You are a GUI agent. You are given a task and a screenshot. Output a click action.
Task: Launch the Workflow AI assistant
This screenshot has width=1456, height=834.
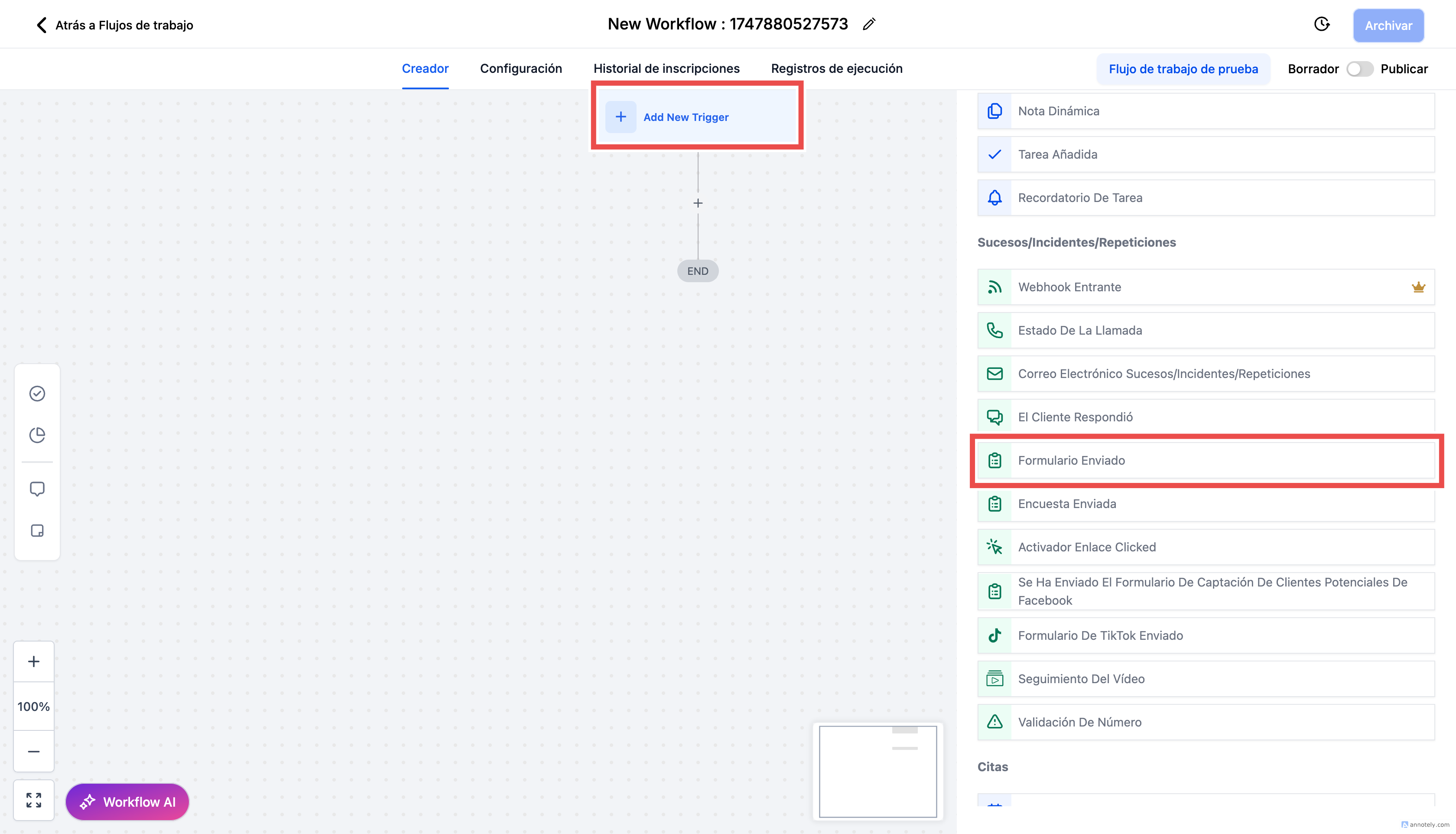[x=127, y=801]
